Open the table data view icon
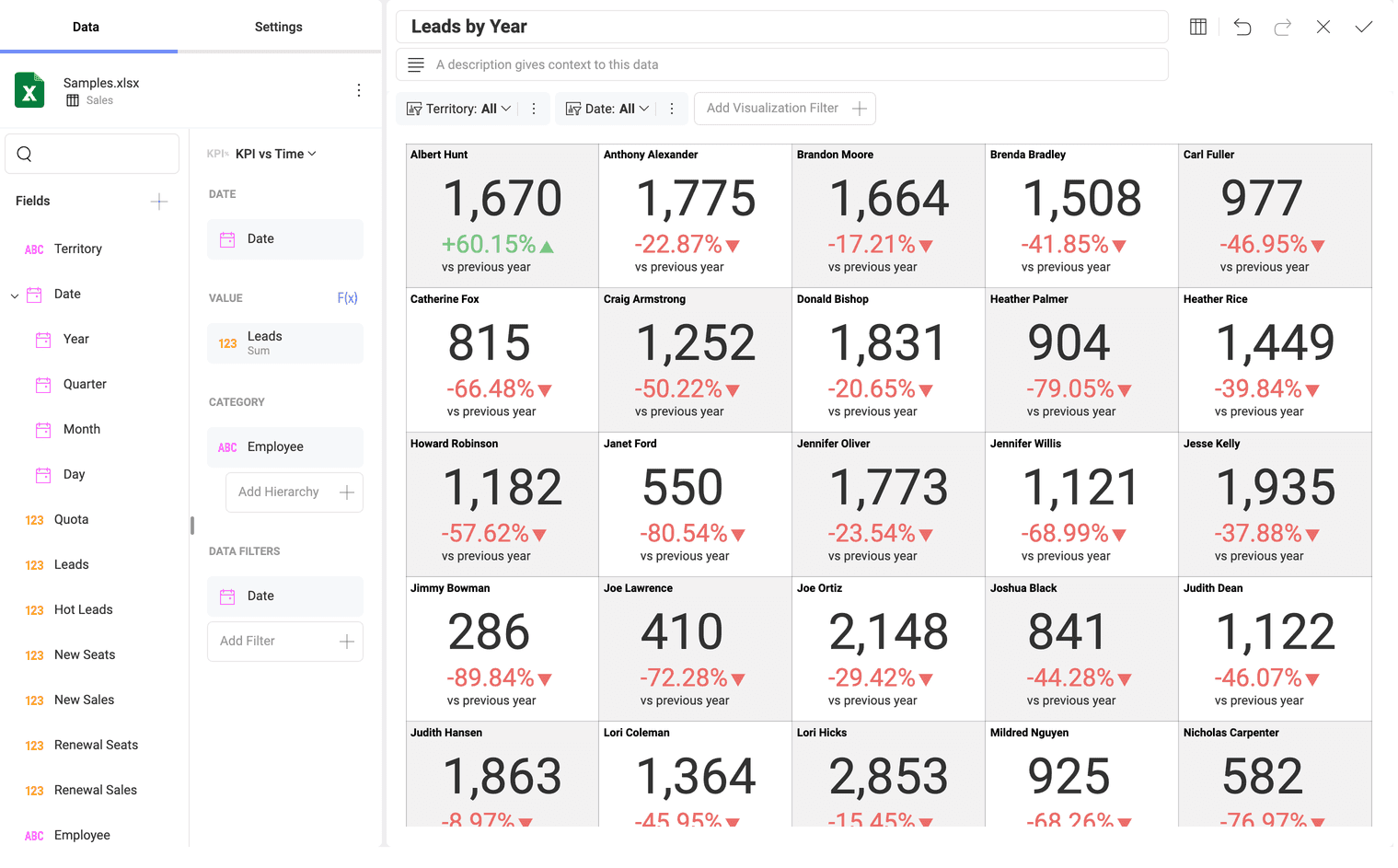 tap(1198, 27)
